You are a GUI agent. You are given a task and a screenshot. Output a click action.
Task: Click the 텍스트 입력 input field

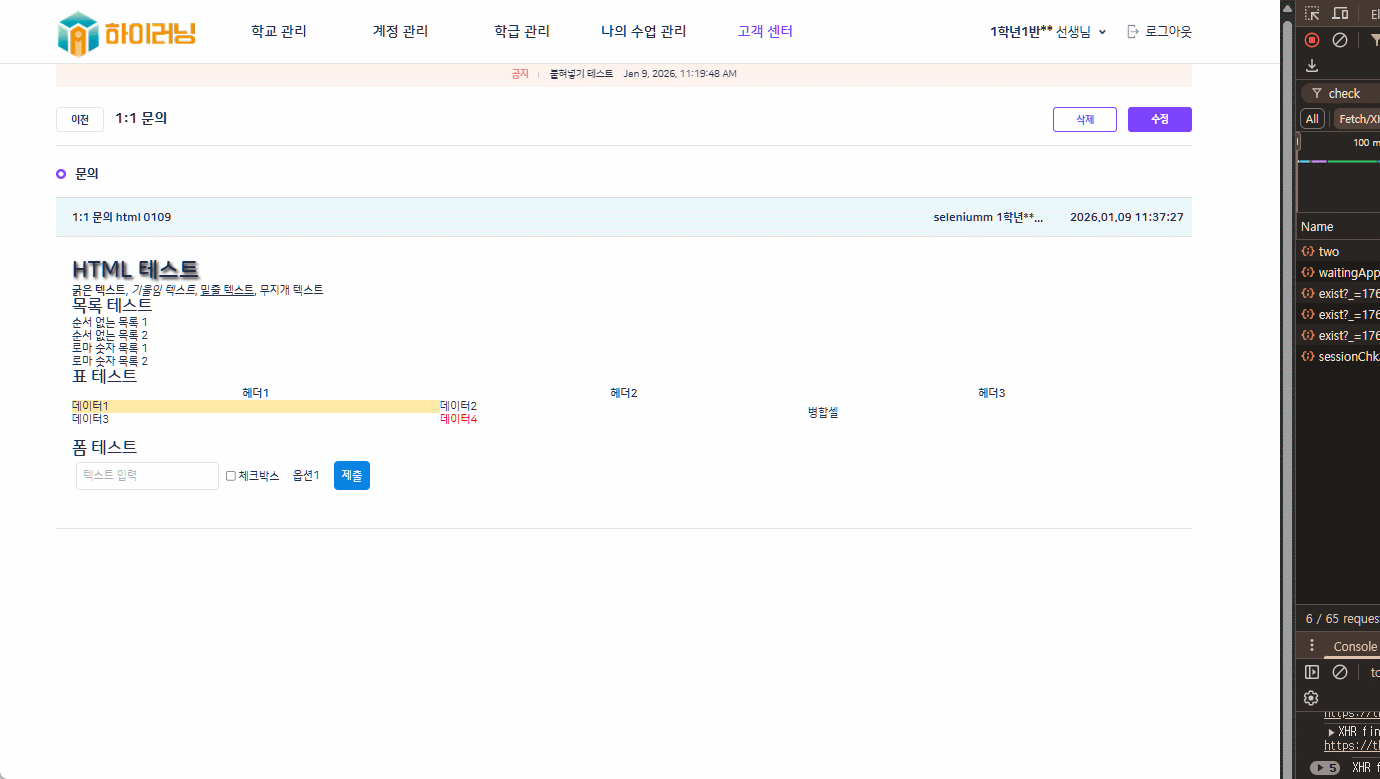(x=147, y=476)
